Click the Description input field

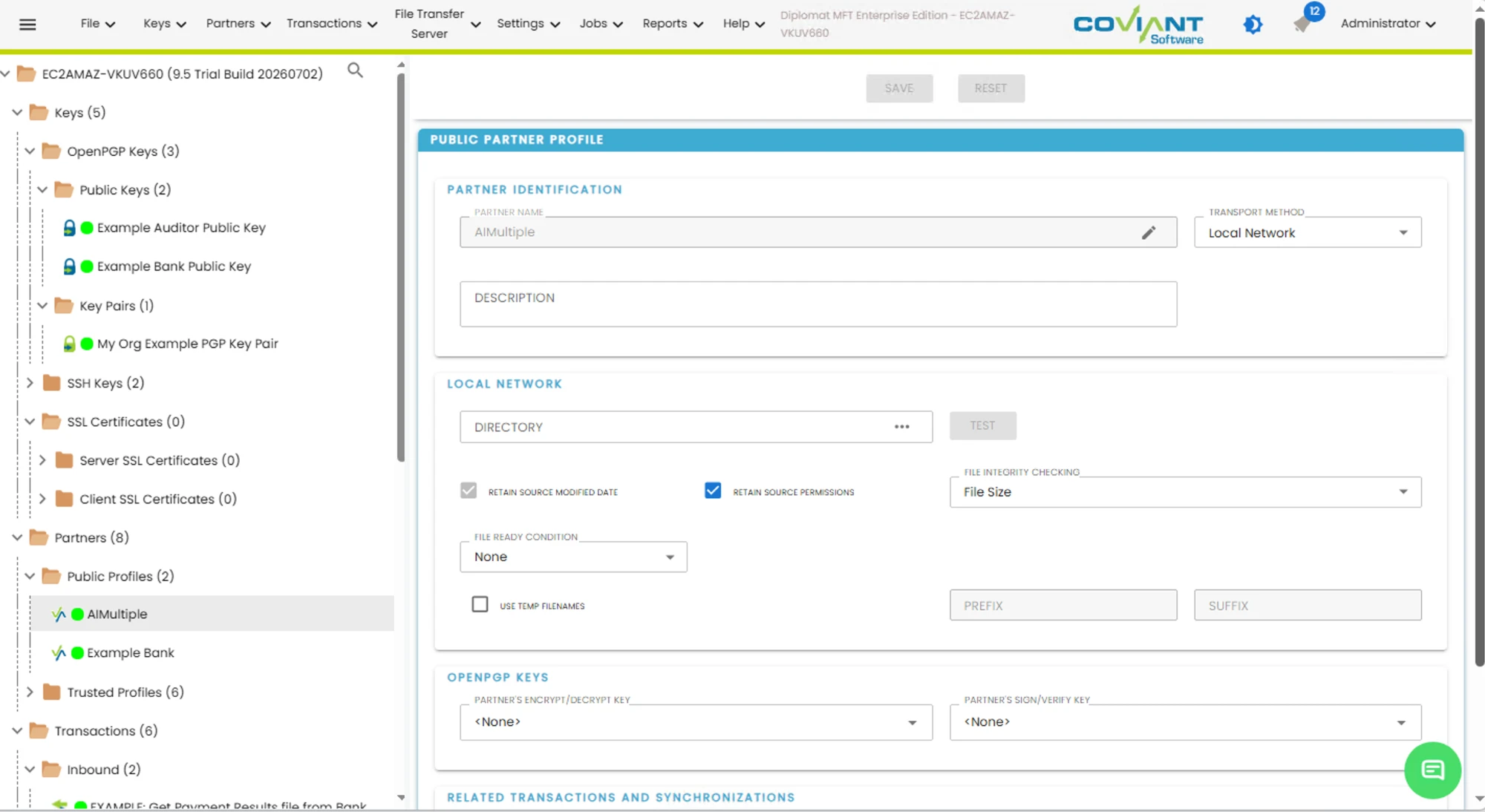click(x=818, y=304)
